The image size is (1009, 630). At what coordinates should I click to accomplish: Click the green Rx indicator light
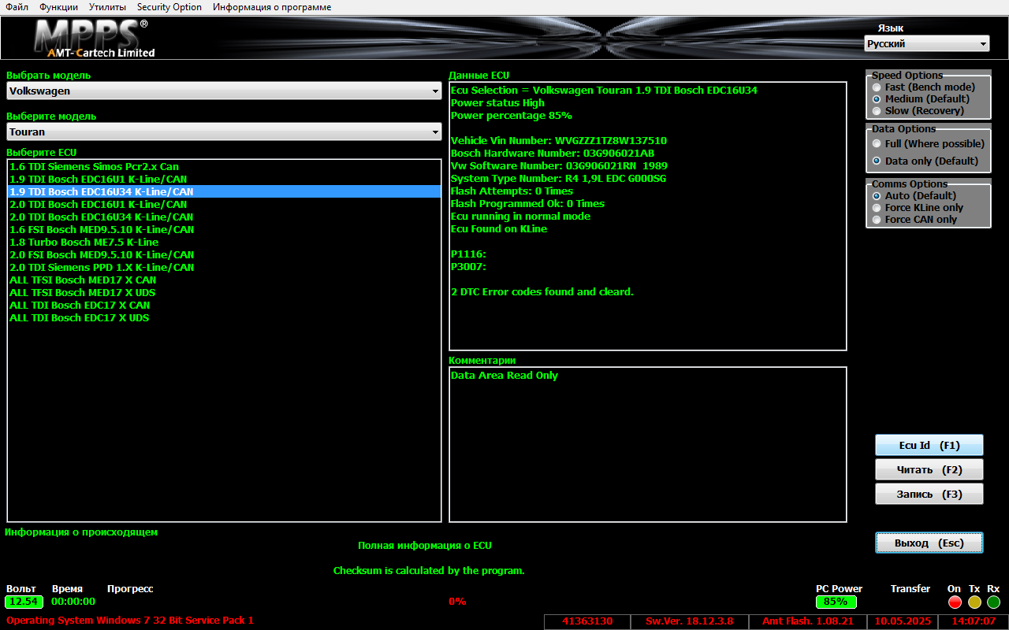[x=994, y=602]
